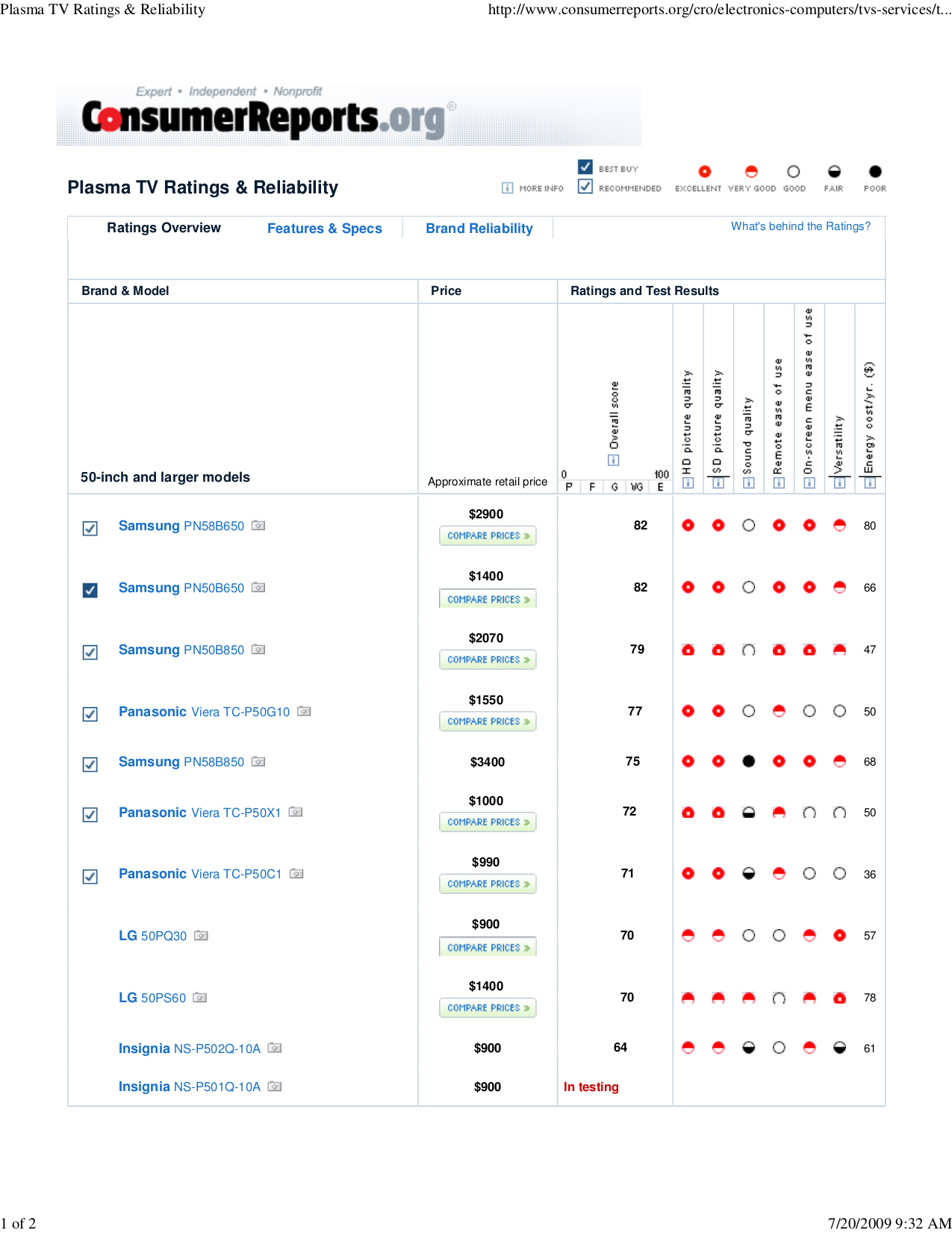
Task: Open Samsung PN50B650 model link
Action: pyautogui.click(x=181, y=588)
